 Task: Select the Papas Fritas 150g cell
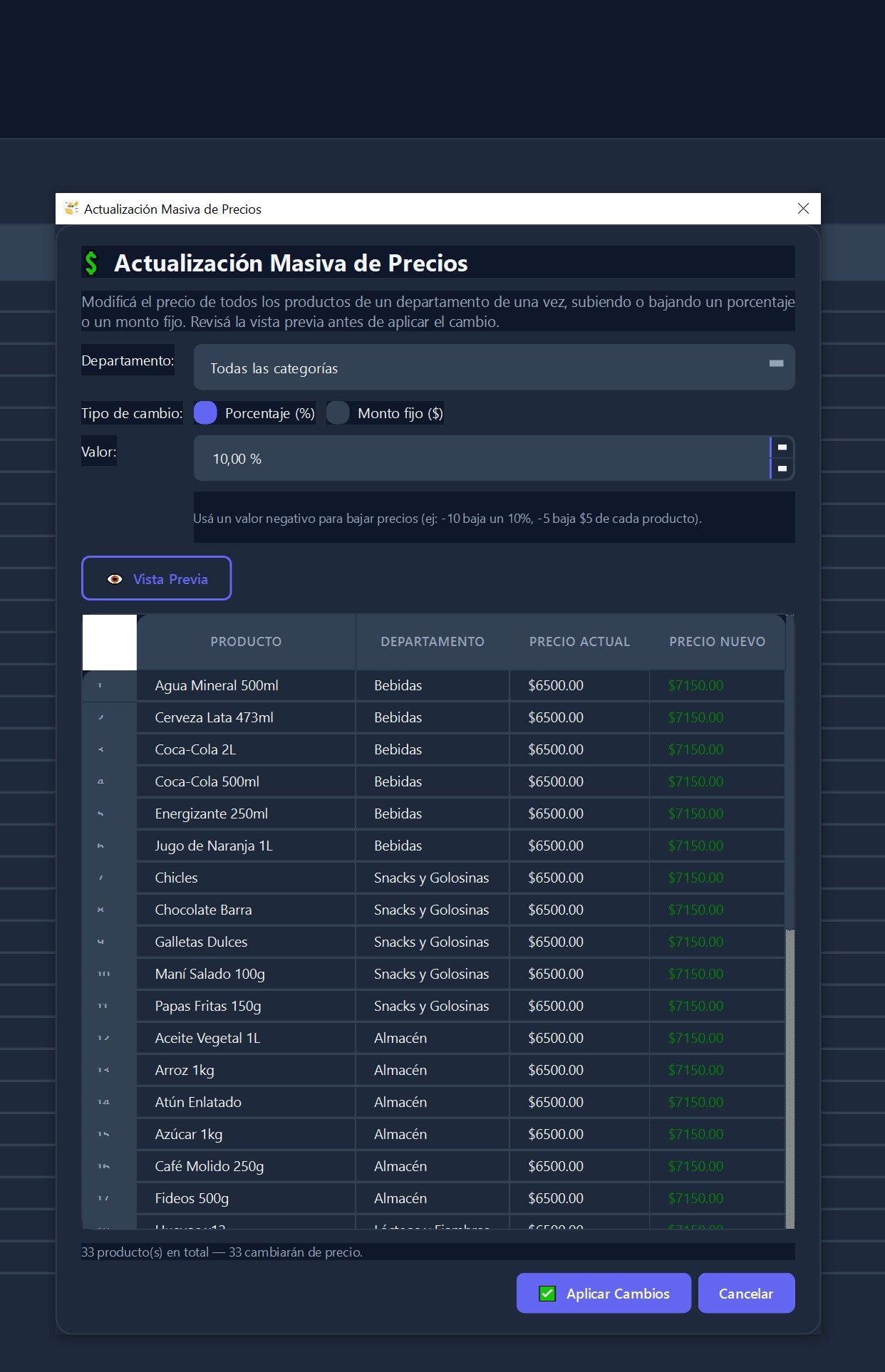click(x=246, y=1006)
